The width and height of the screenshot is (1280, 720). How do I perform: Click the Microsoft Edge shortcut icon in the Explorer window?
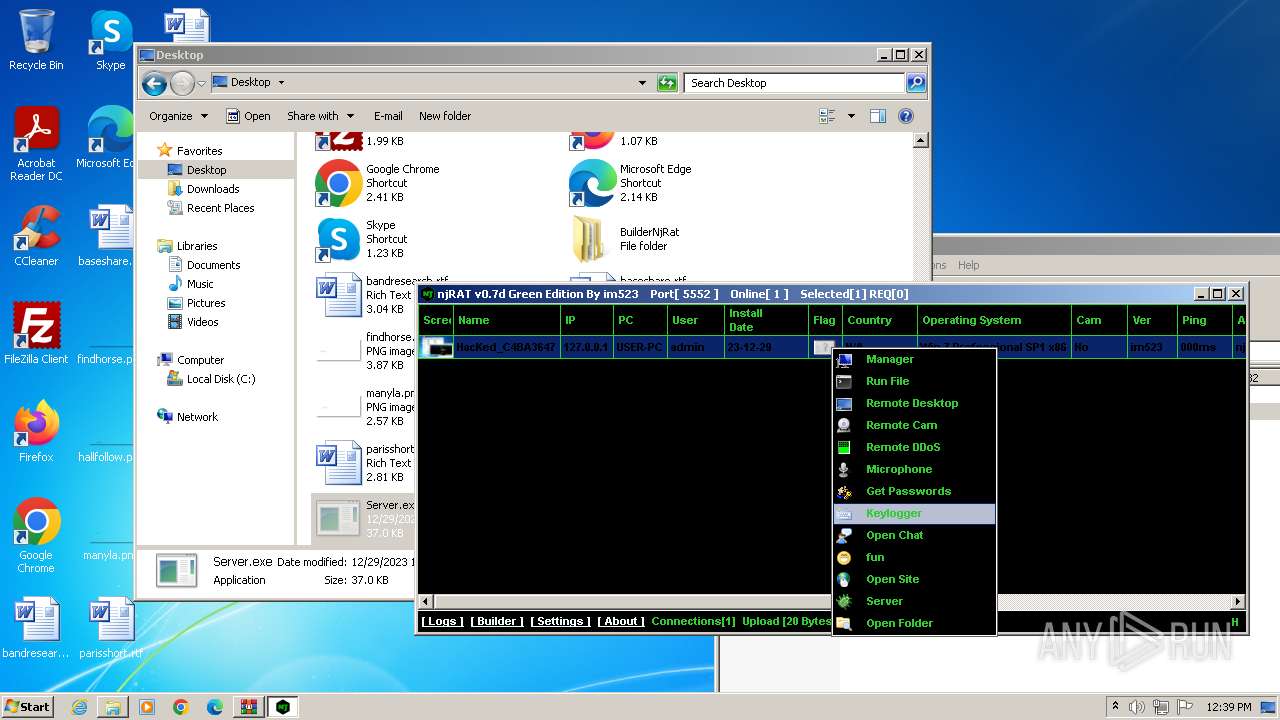pyautogui.click(x=592, y=183)
